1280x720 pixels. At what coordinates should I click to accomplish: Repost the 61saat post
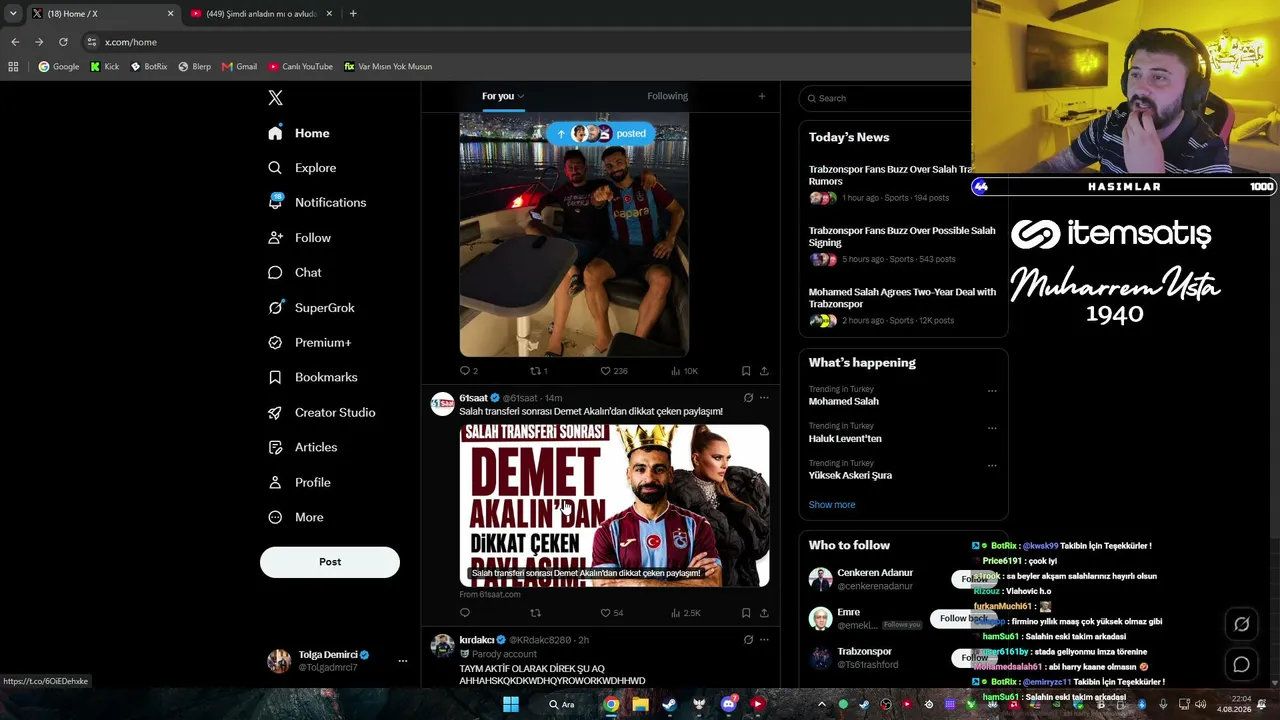tap(535, 613)
